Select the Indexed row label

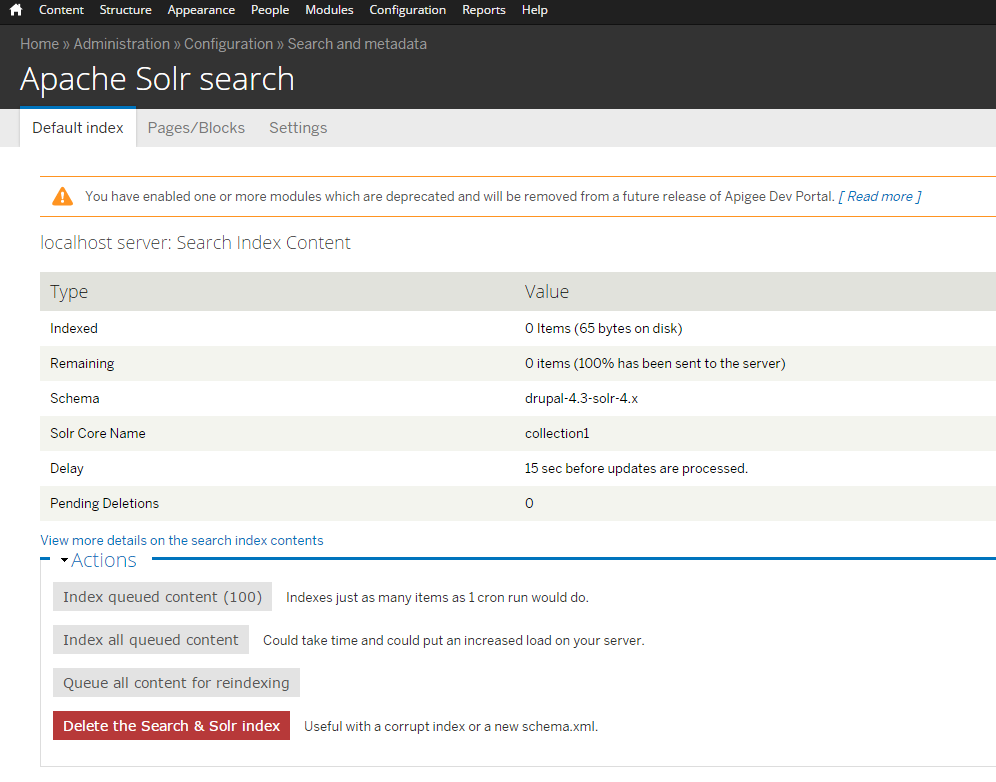[74, 328]
